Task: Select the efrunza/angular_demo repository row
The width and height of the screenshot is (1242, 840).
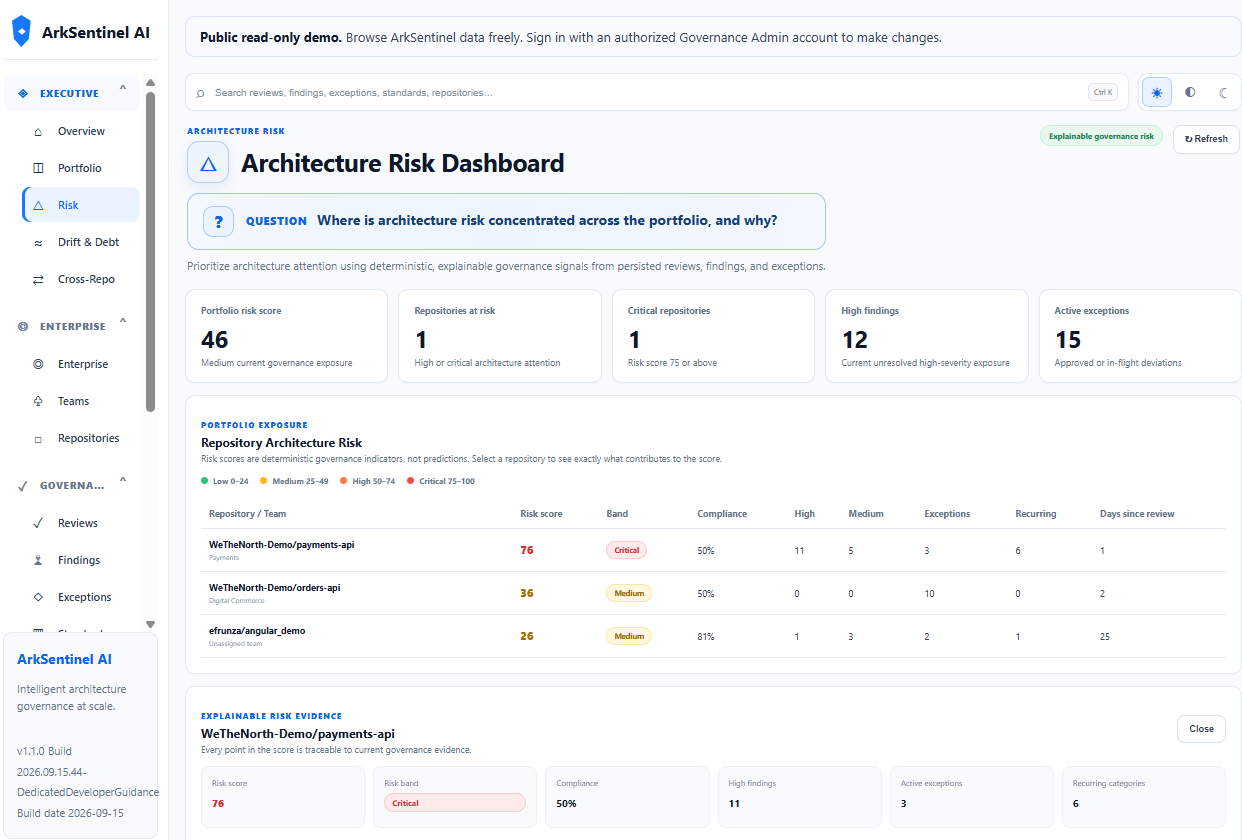Action: 713,636
